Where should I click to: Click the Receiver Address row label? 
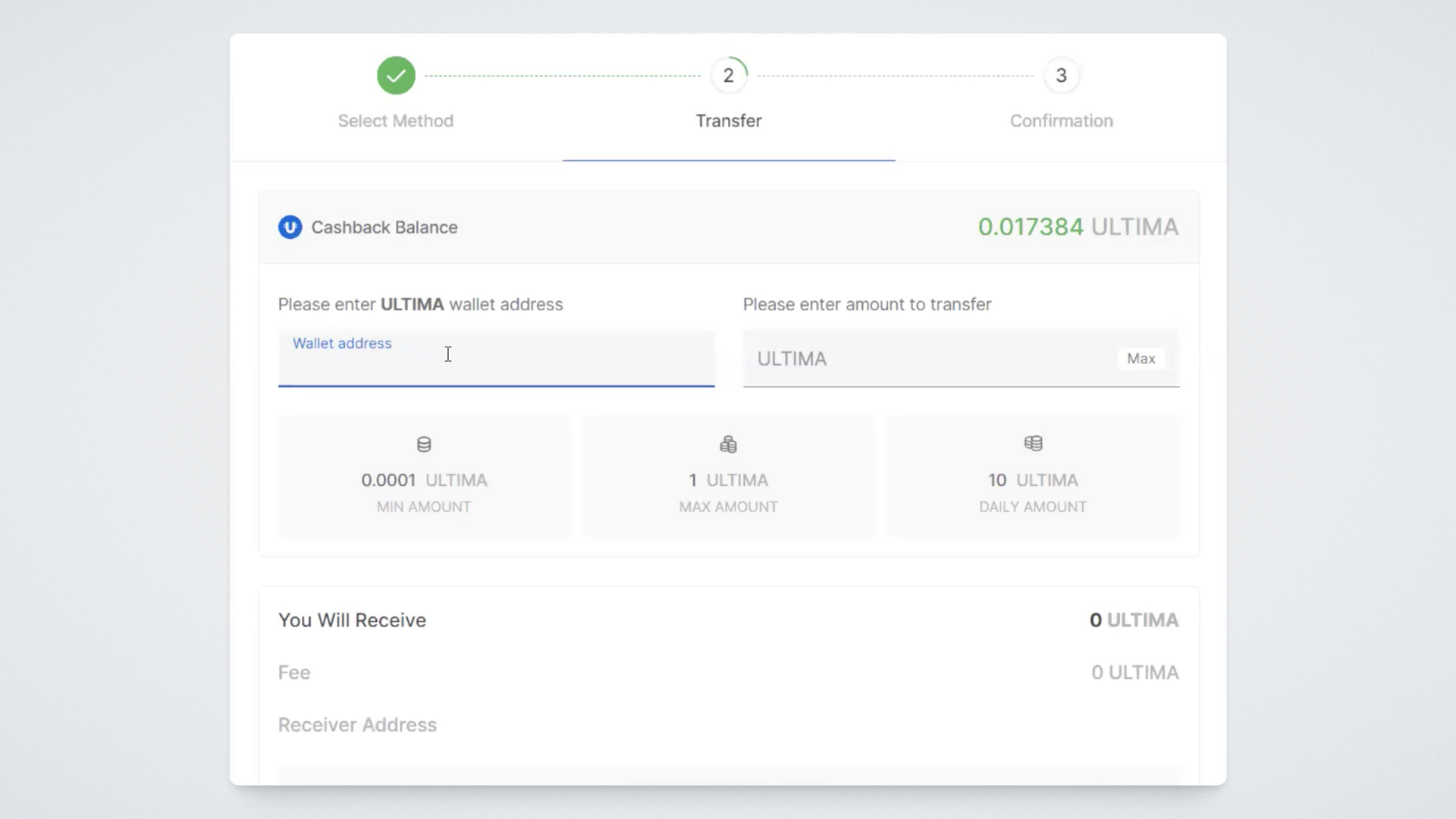tap(357, 725)
